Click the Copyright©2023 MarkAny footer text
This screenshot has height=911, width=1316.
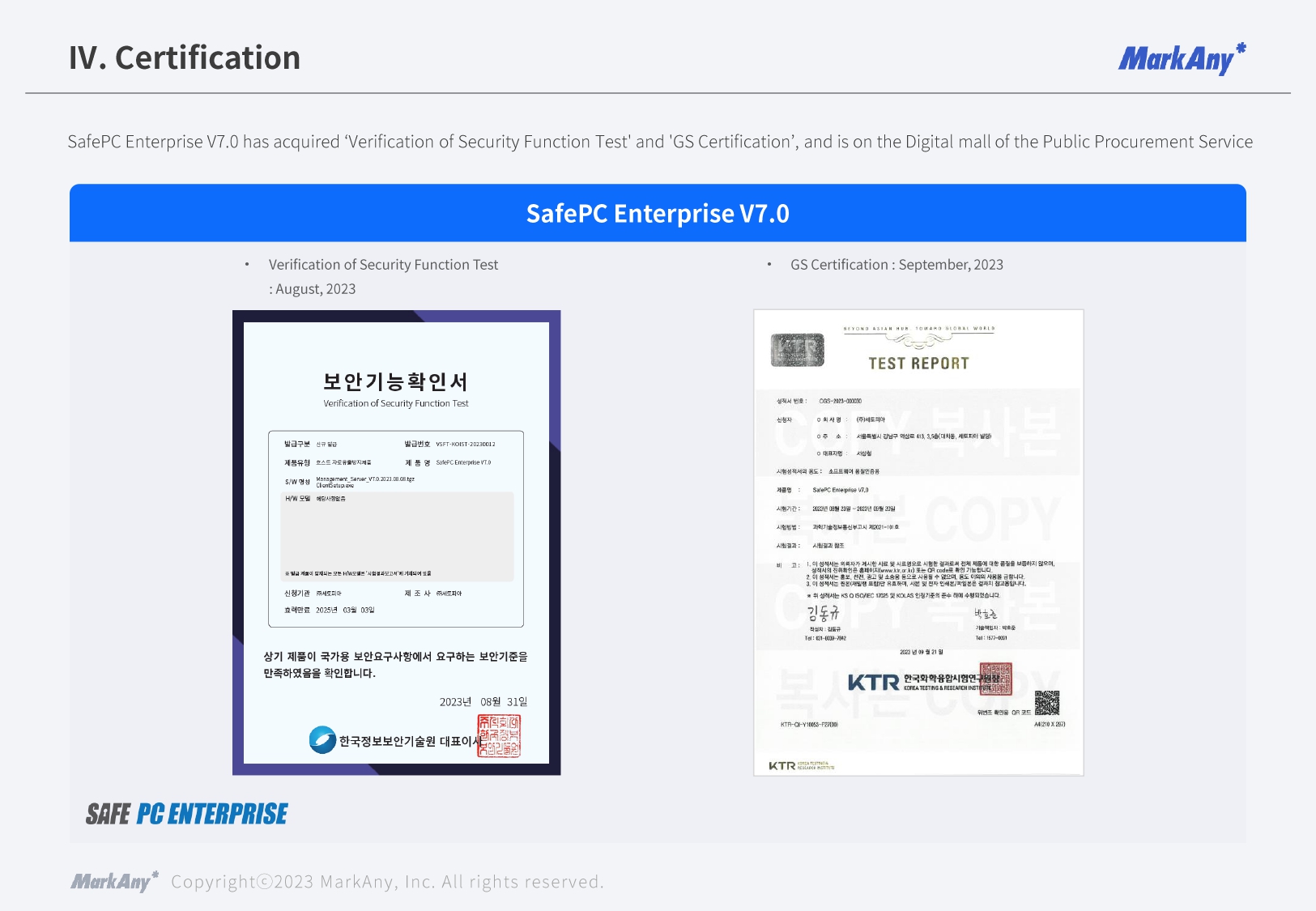(x=387, y=882)
